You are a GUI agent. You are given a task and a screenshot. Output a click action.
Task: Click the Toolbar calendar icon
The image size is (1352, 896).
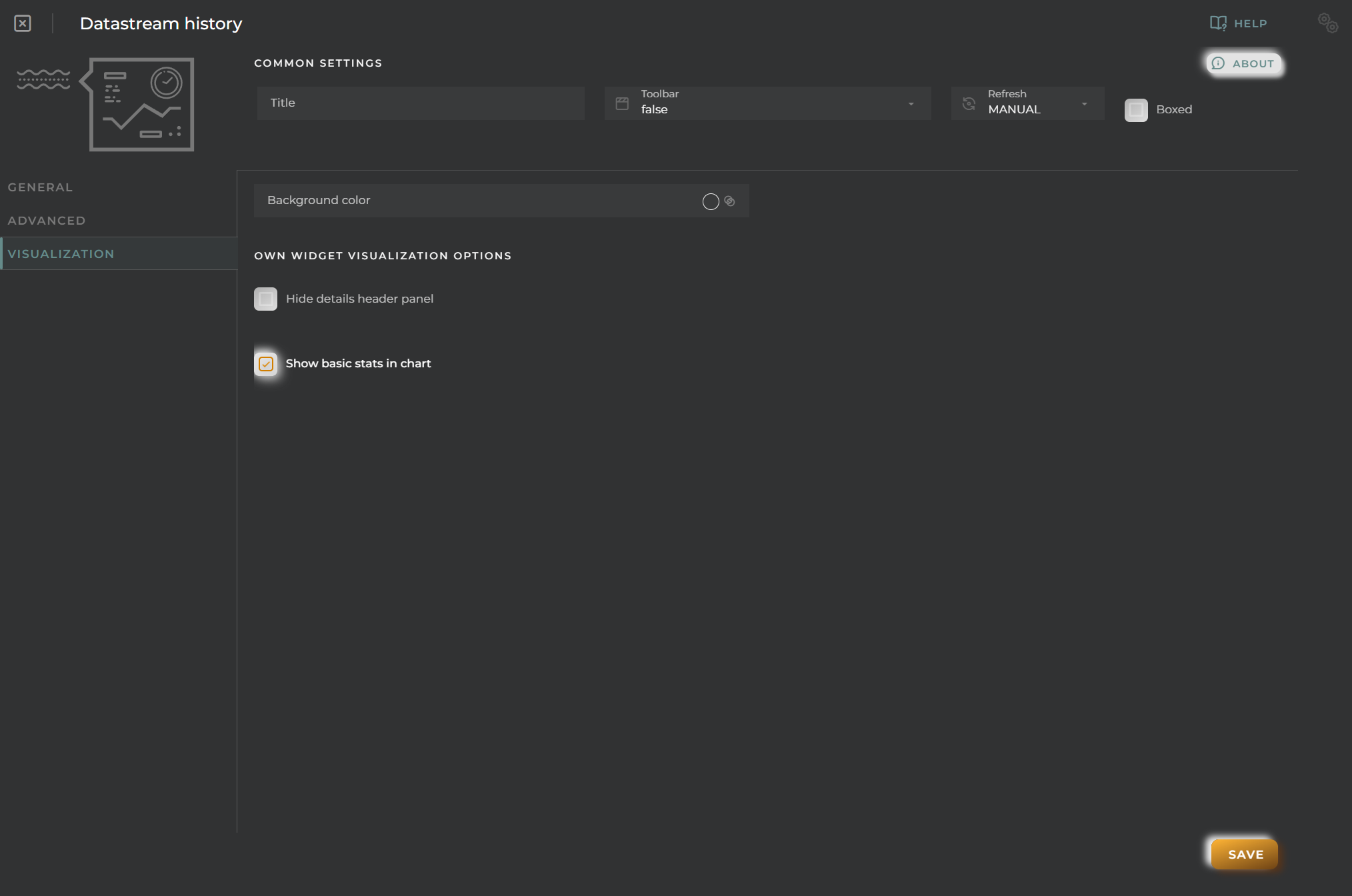(622, 102)
